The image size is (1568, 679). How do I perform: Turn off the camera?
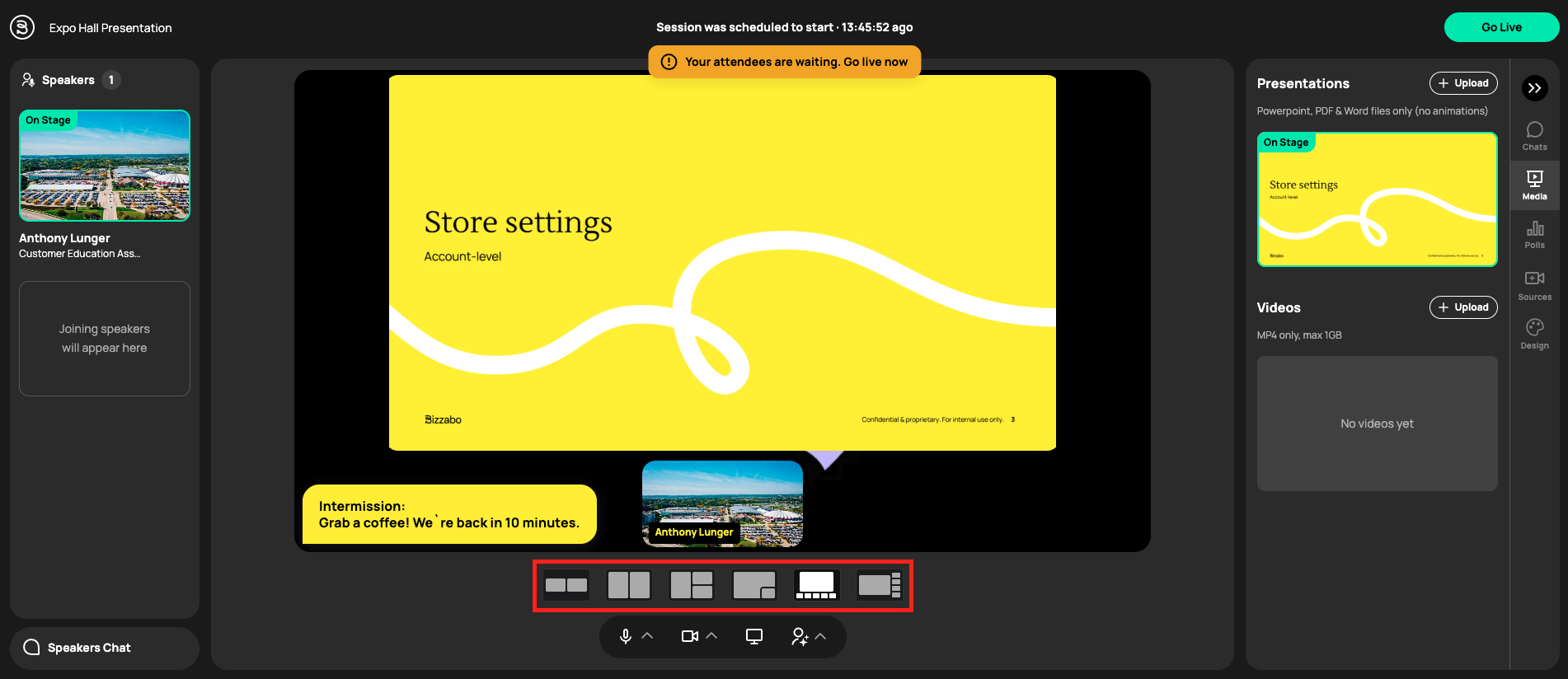689,636
